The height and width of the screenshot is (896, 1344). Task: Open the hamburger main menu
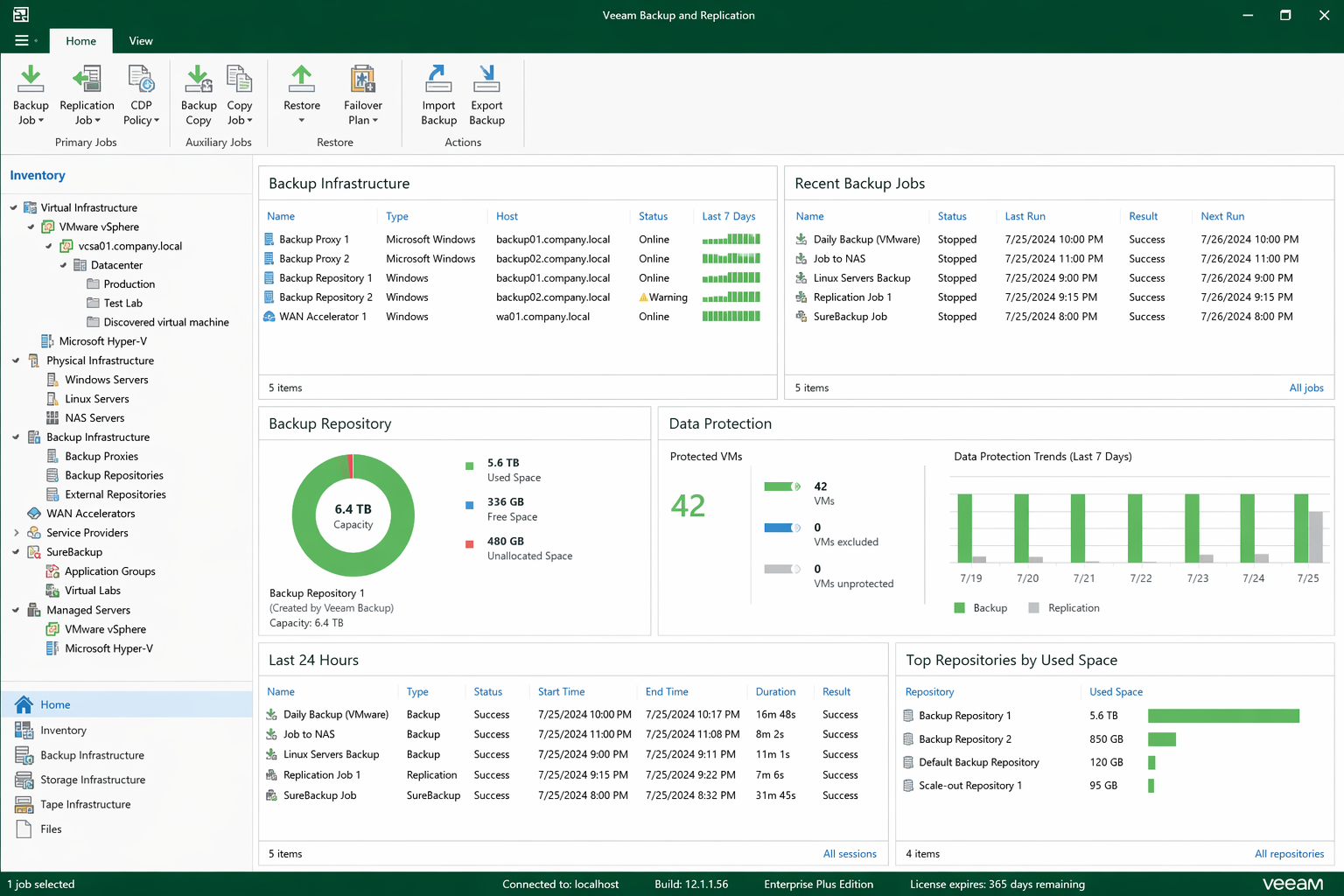click(x=22, y=40)
